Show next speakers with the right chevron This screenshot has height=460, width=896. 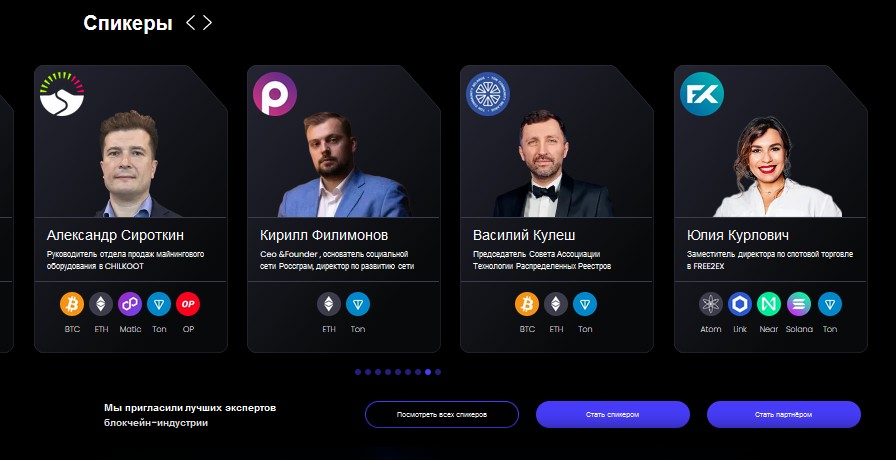coord(207,23)
